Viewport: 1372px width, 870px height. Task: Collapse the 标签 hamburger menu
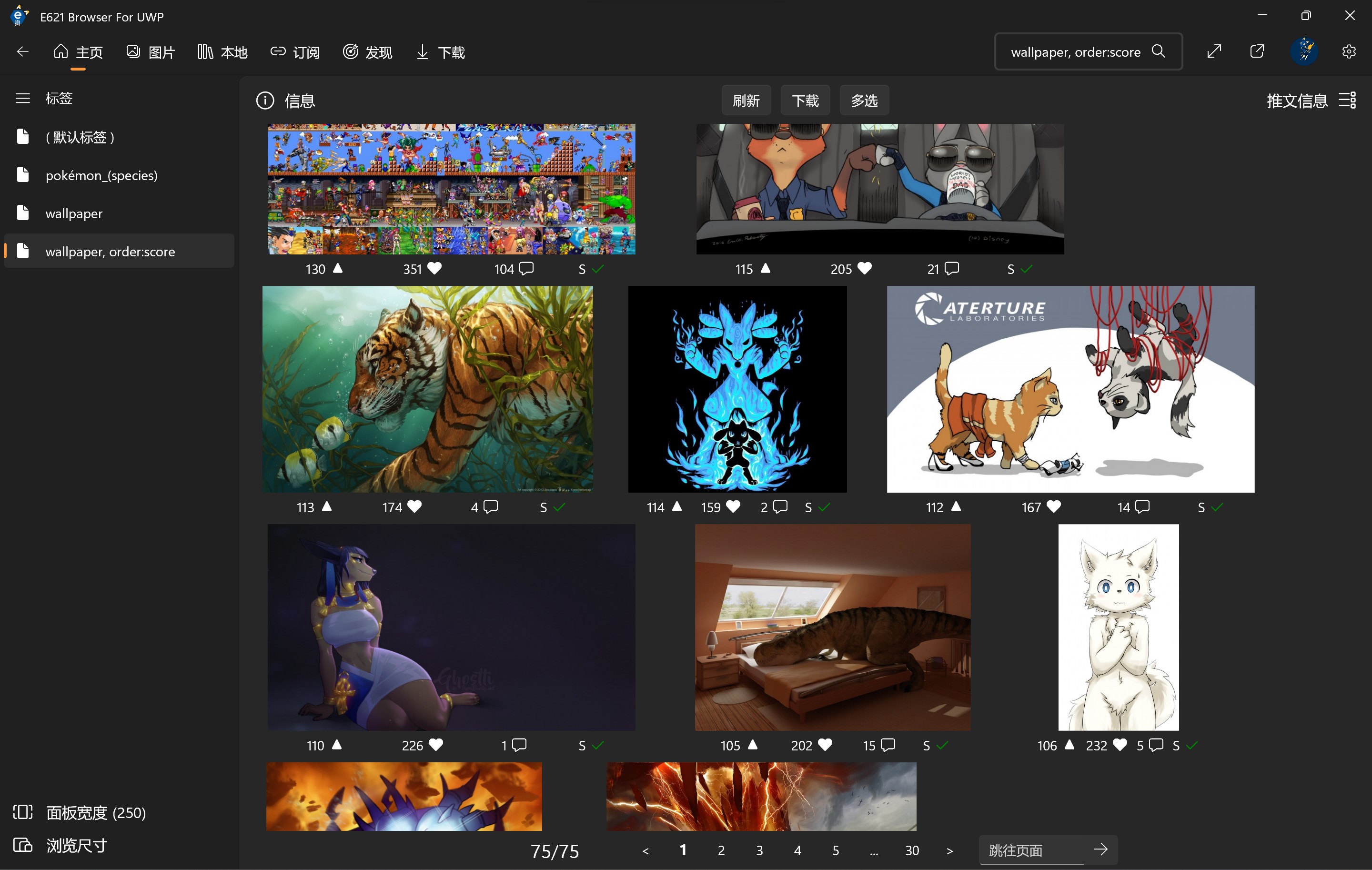[23, 98]
